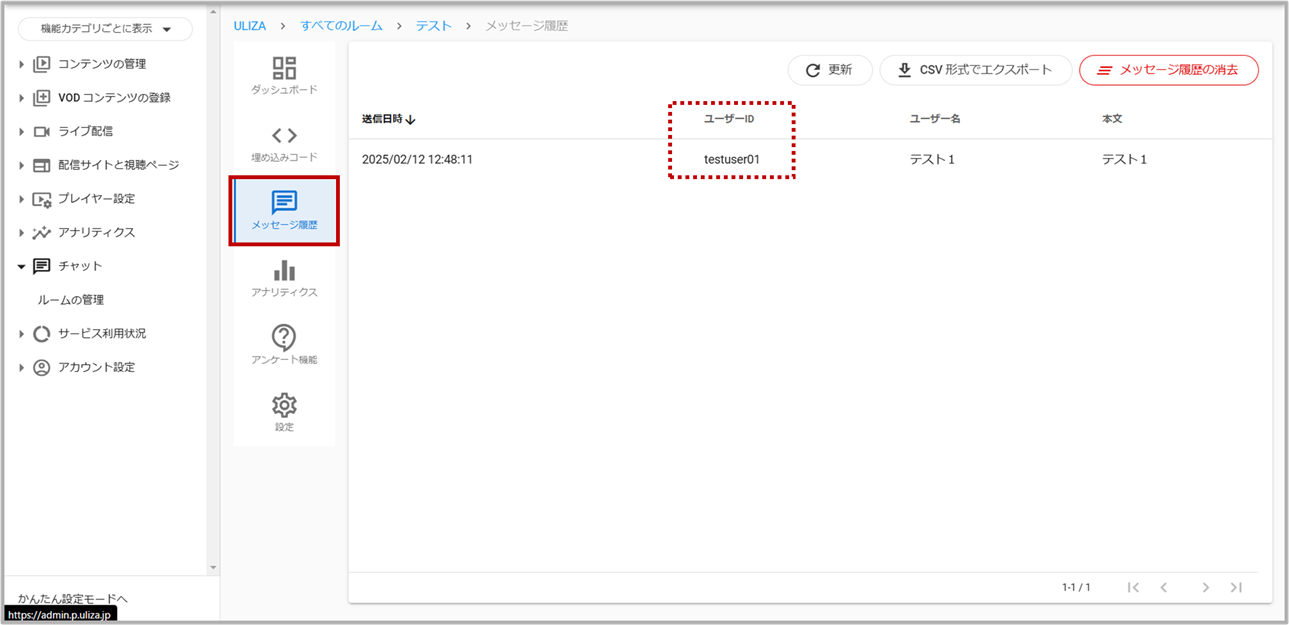Image resolution: width=1289 pixels, height=625 pixels.
Task: Click timestamp 2025/02/12 12:48:11 cell
Action: coord(417,159)
